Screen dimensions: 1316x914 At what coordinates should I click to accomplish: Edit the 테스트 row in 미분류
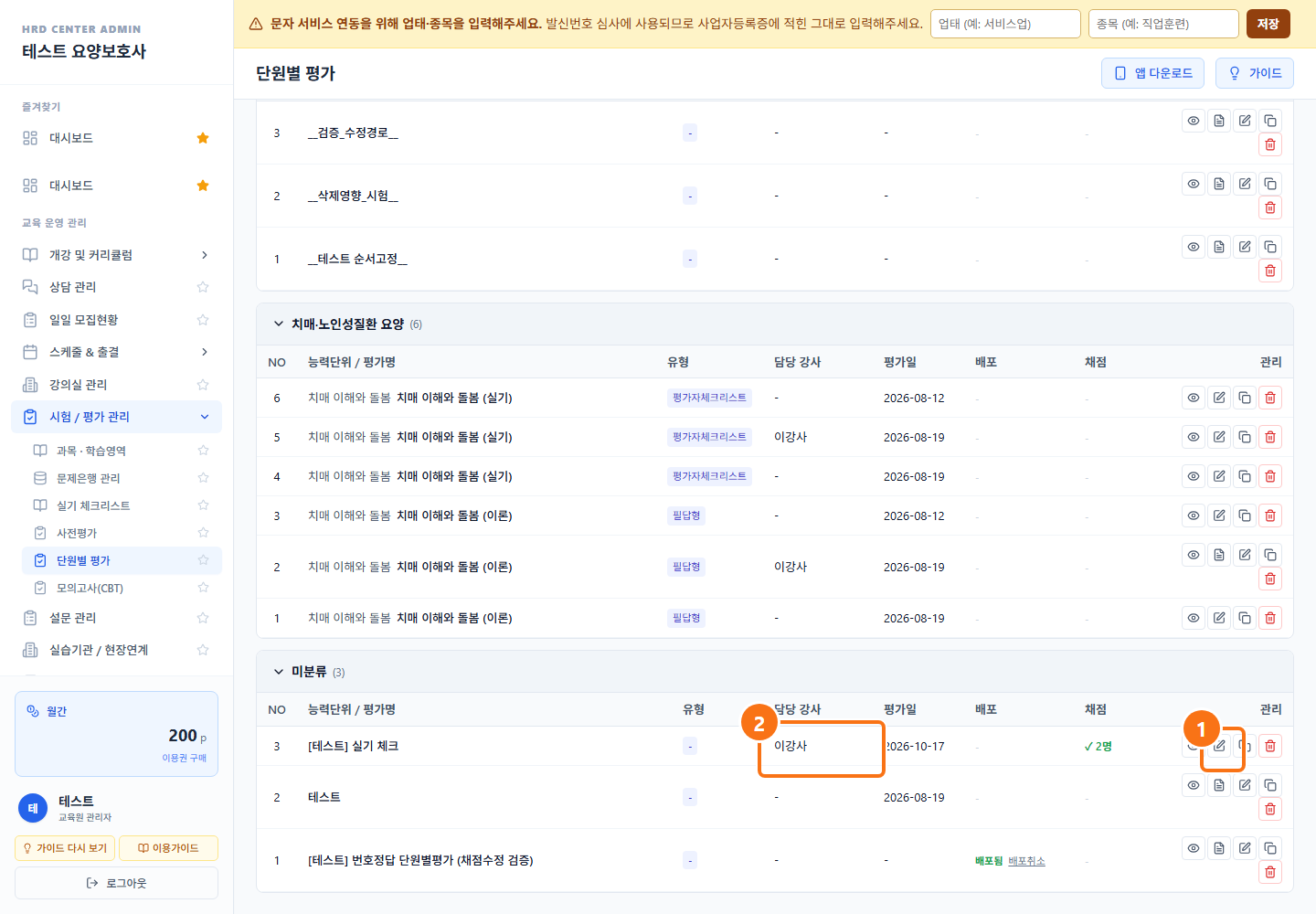pos(1245,785)
